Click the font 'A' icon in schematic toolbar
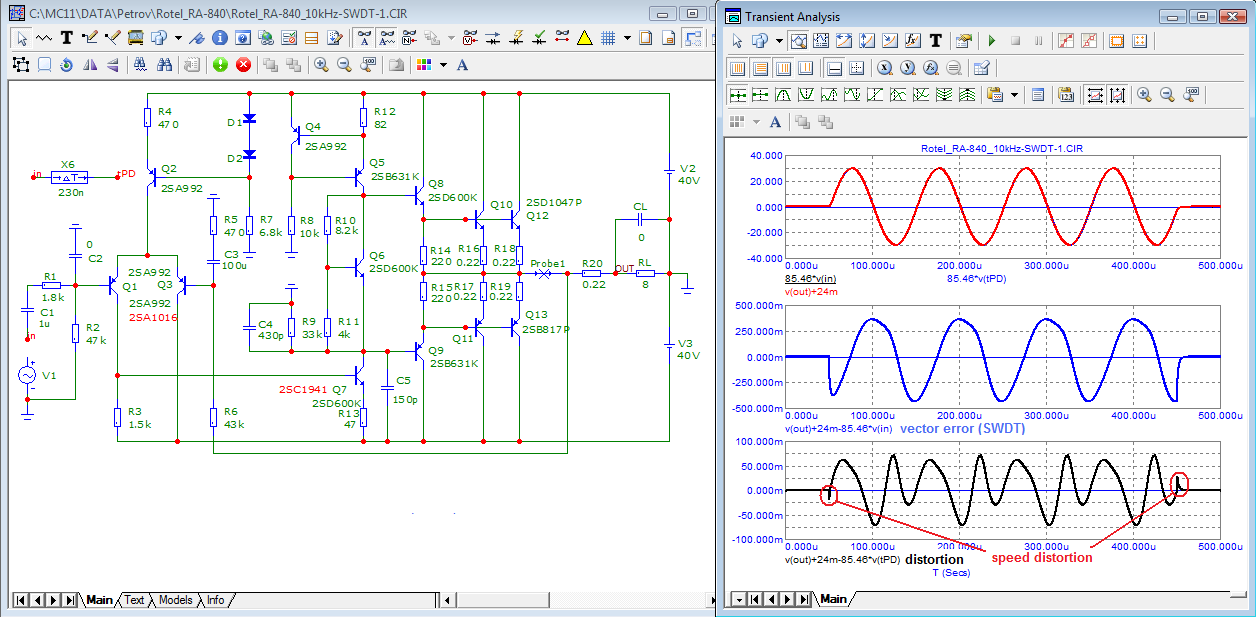This screenshot has width=1256, height=617. pyautogui.click(x=462, y=64)
